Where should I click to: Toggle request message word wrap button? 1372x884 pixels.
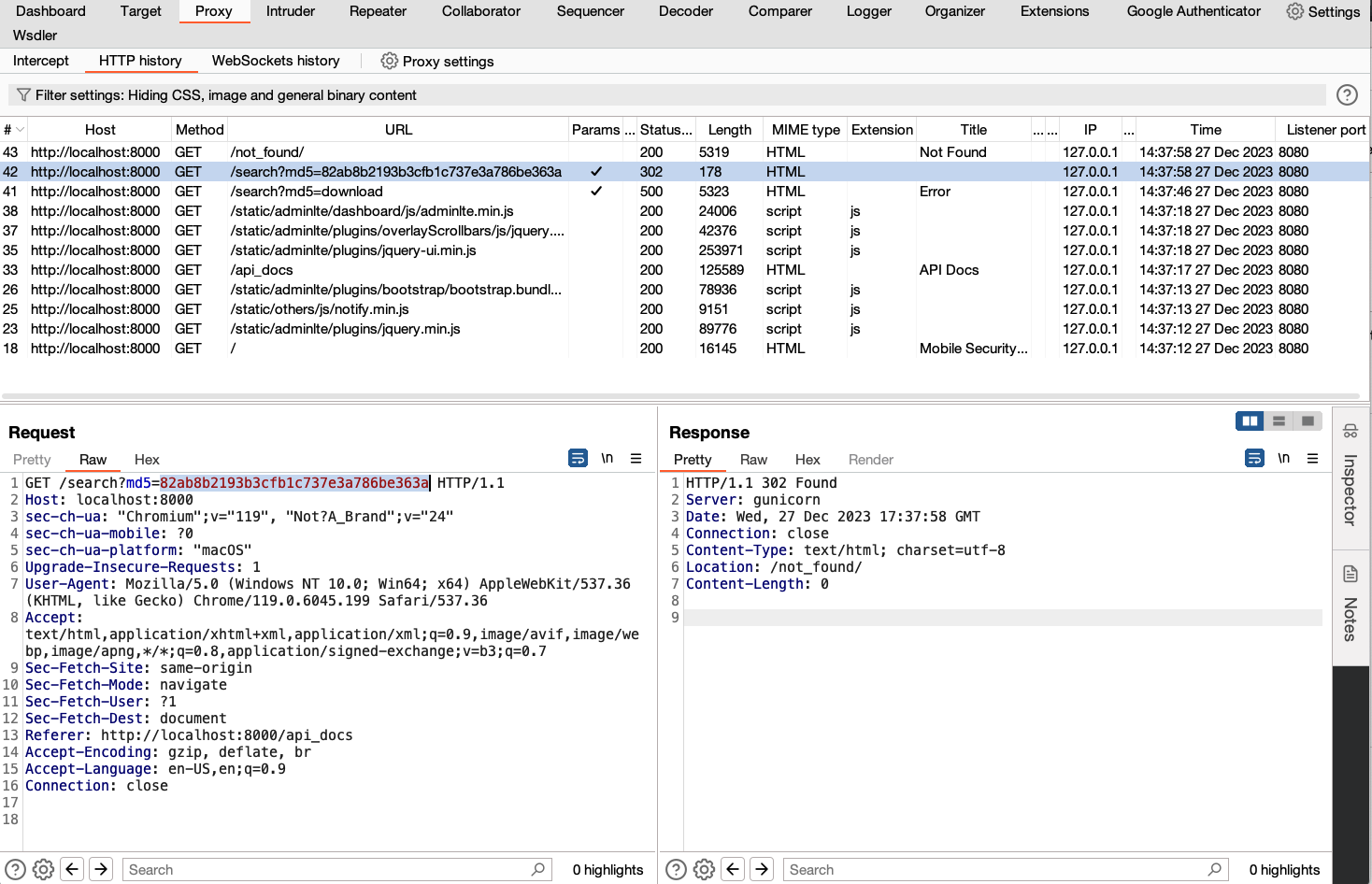(x=578, y=459)
